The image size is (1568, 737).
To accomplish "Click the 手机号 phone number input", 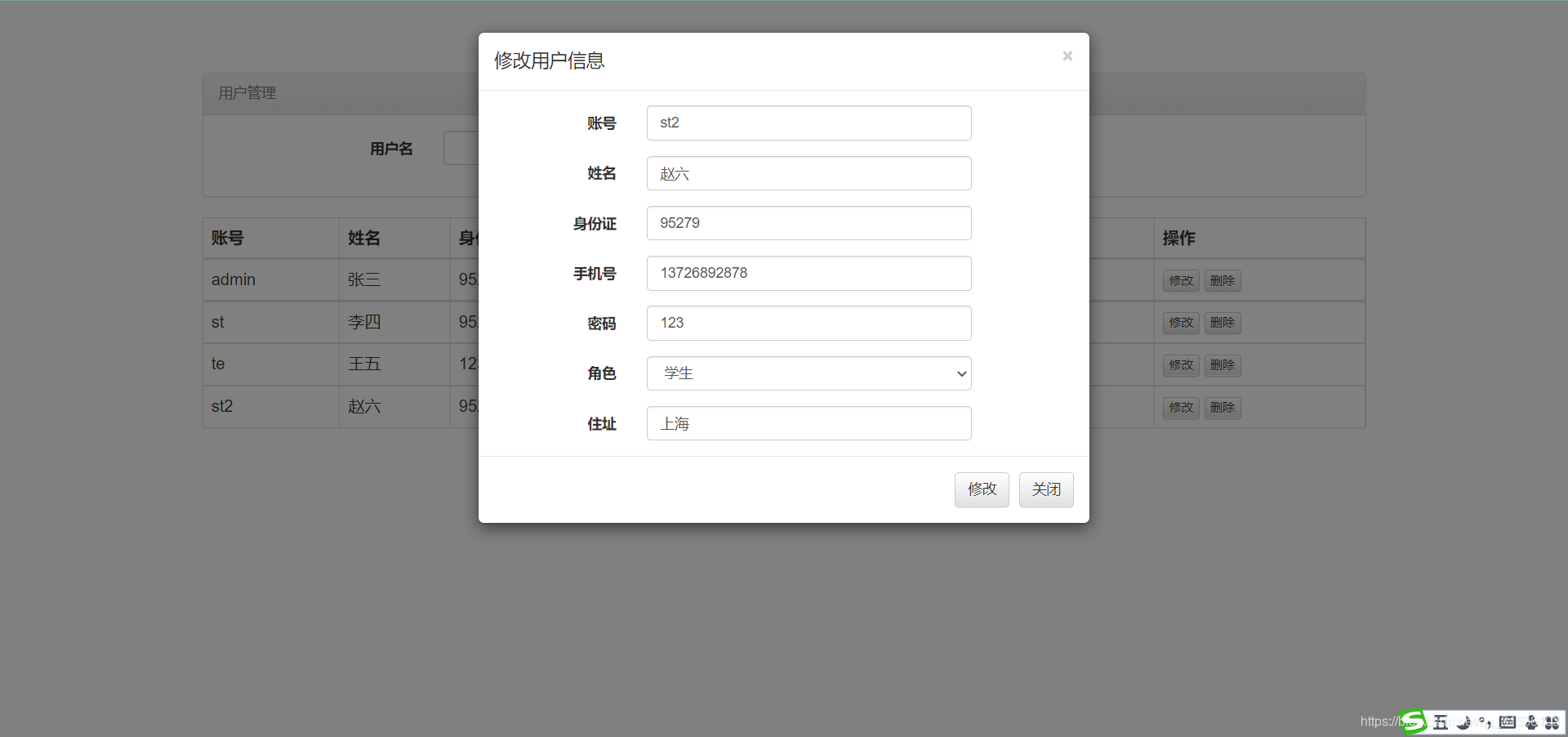I will 808,273.
